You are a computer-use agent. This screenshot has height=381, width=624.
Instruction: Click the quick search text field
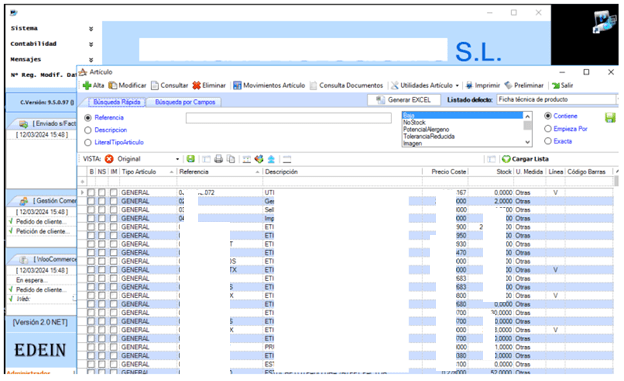pos(289,118)
